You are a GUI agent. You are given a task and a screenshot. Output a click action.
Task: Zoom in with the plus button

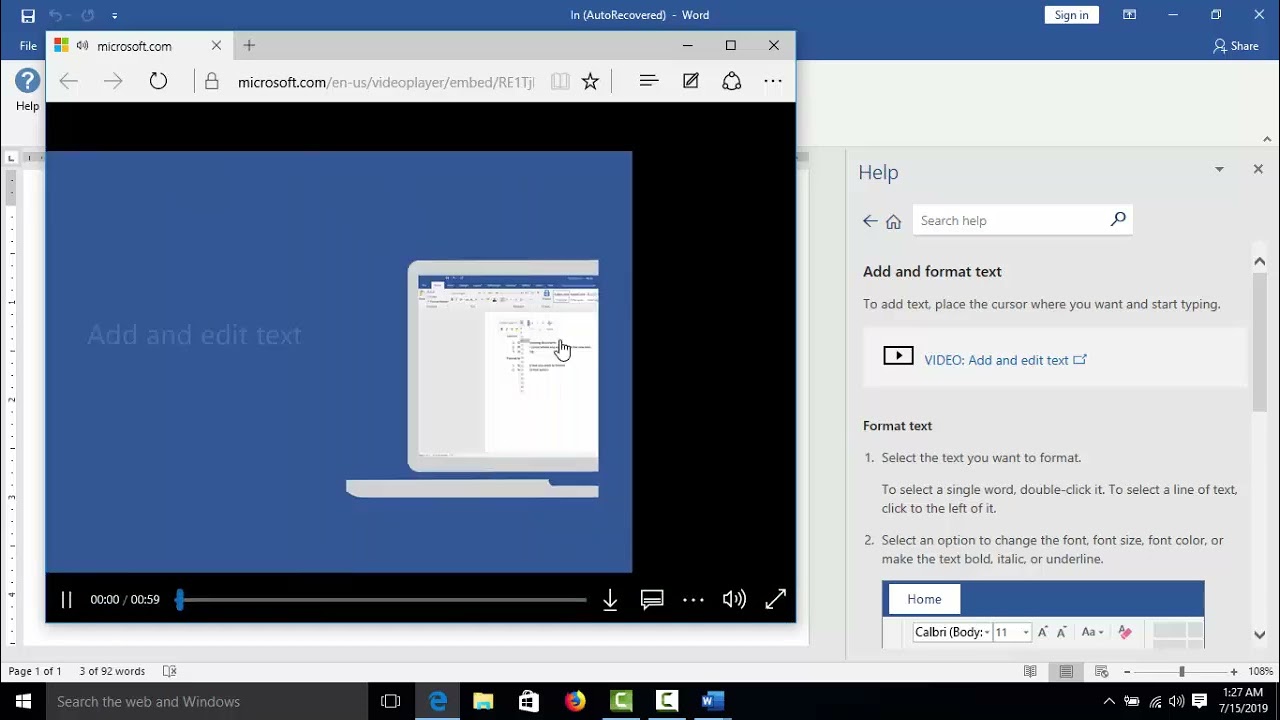coord(1234,672)
